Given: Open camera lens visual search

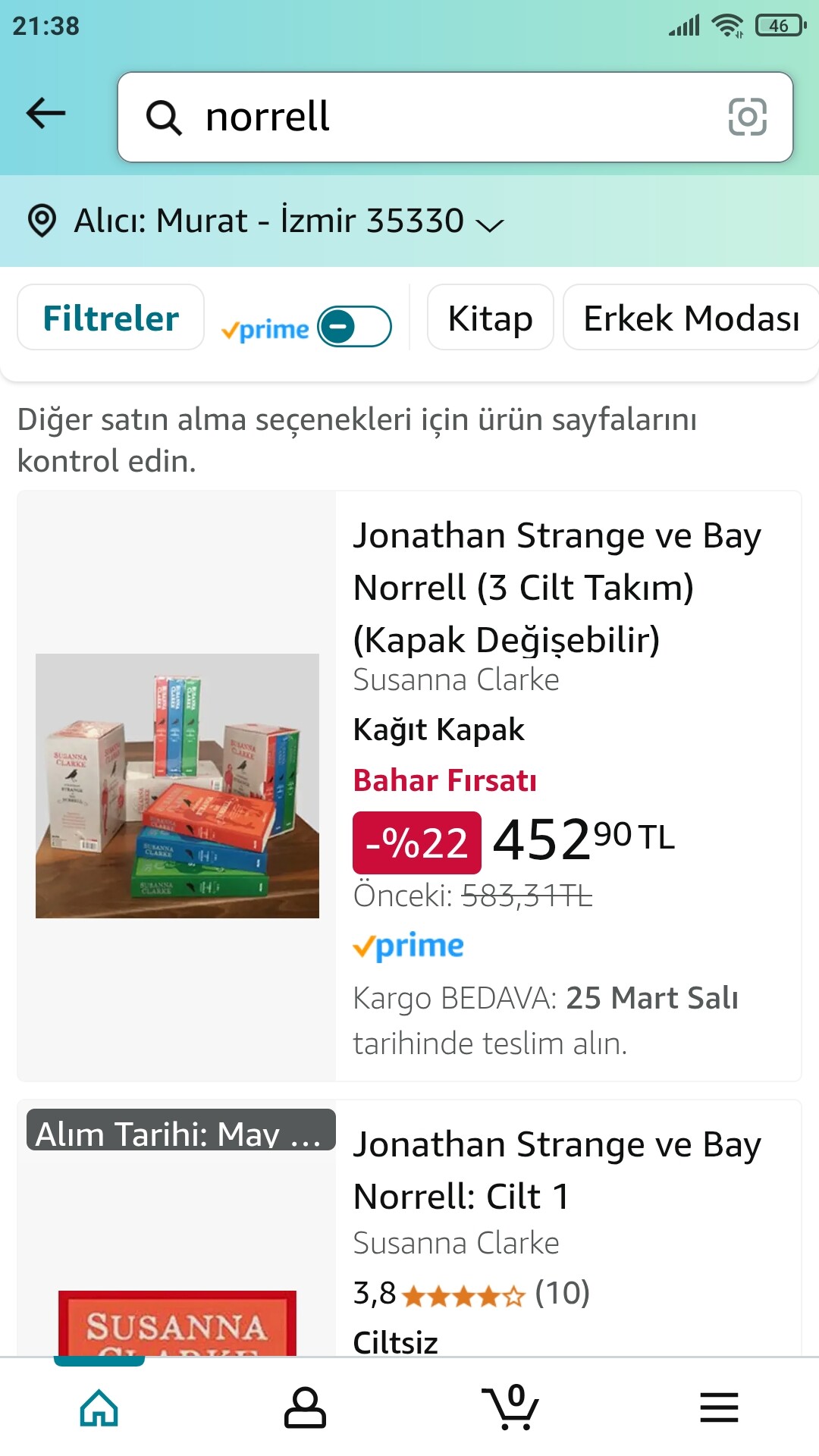Looking at the screenshot, I should coord(747,117).
